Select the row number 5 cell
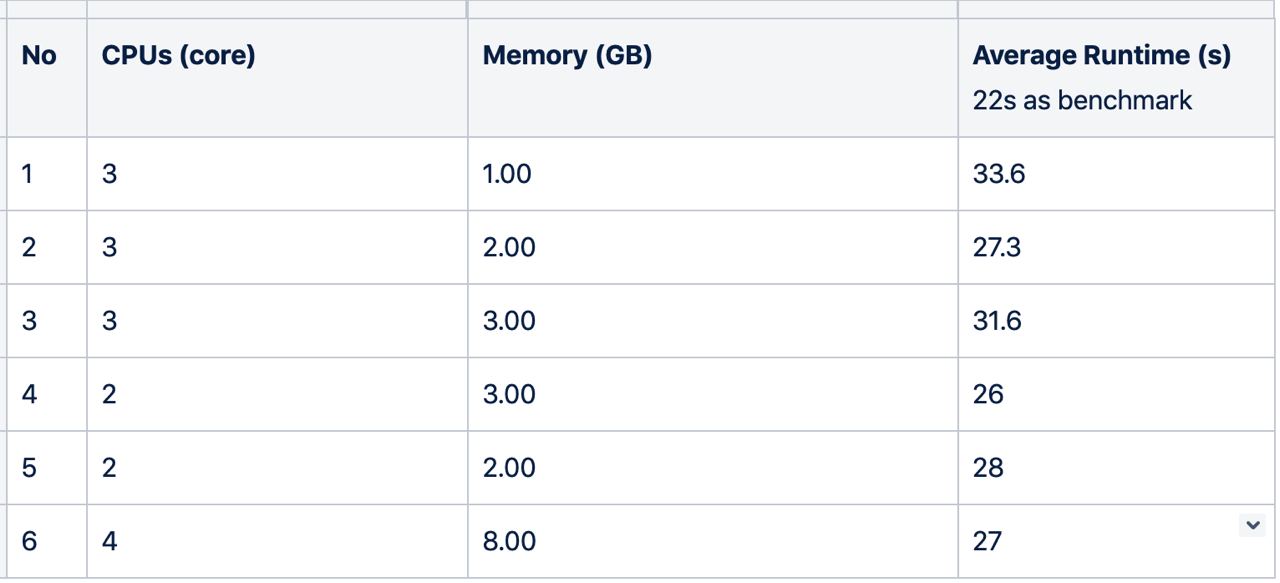Screen dimensions: 1280x583 point(47,468)
